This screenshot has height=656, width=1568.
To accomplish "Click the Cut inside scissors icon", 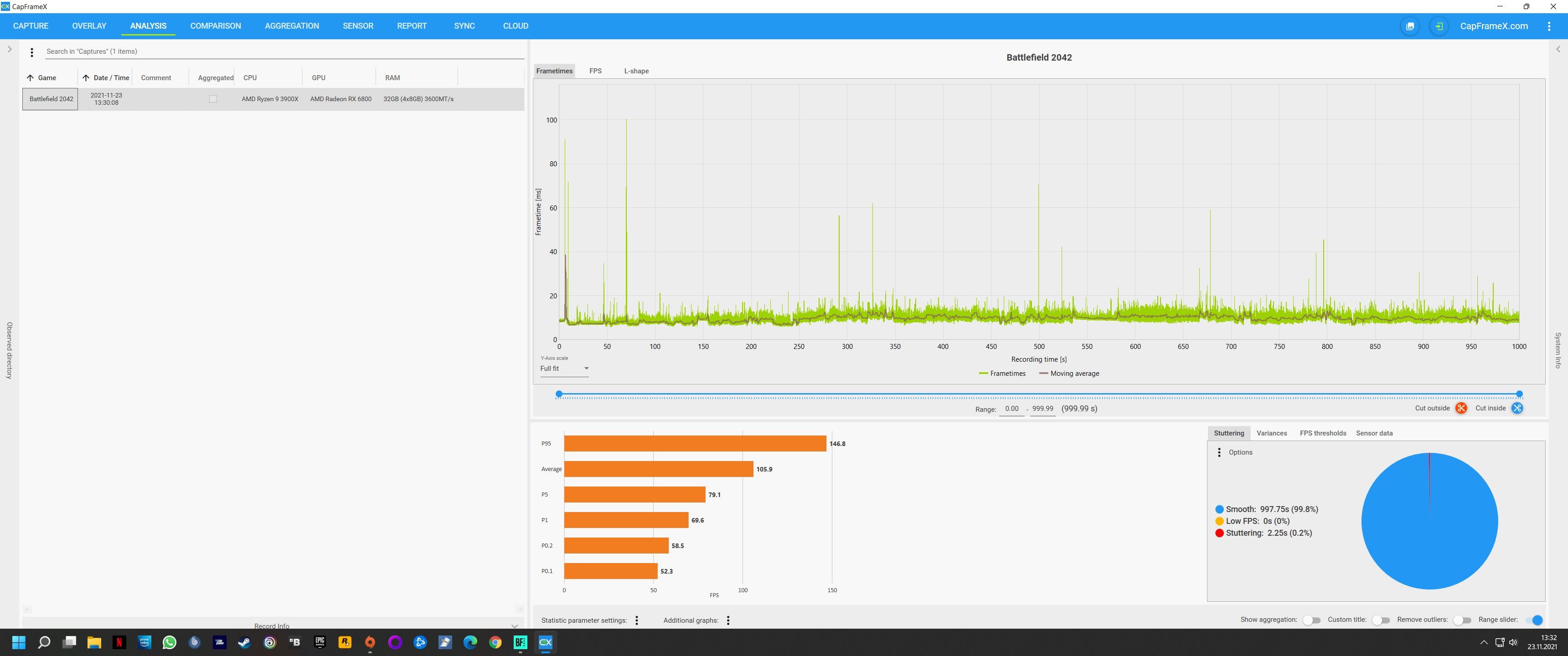I will (x=1517, y=408).
